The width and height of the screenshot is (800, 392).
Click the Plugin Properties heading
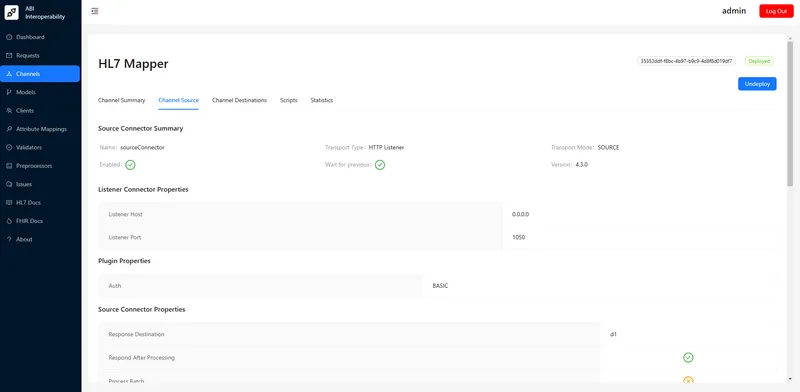click(124, 261)
